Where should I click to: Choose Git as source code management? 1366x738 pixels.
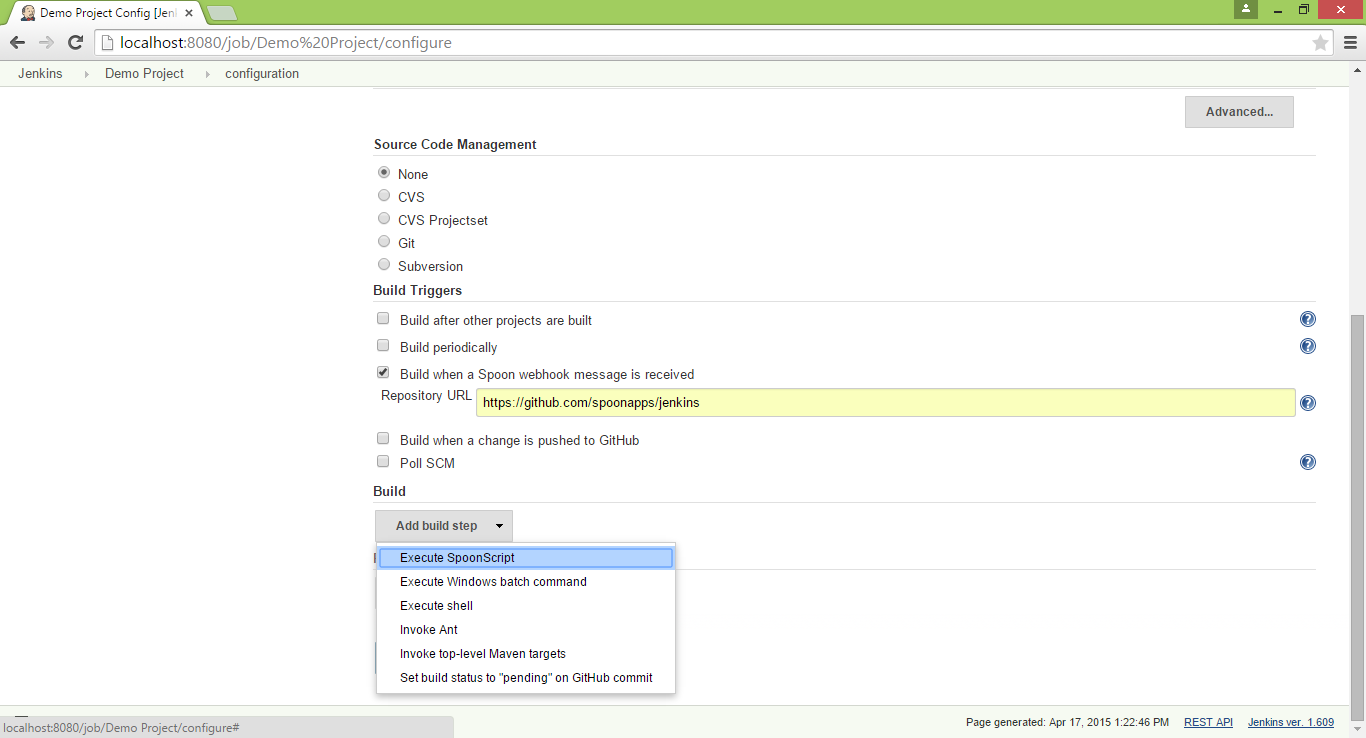384,242
